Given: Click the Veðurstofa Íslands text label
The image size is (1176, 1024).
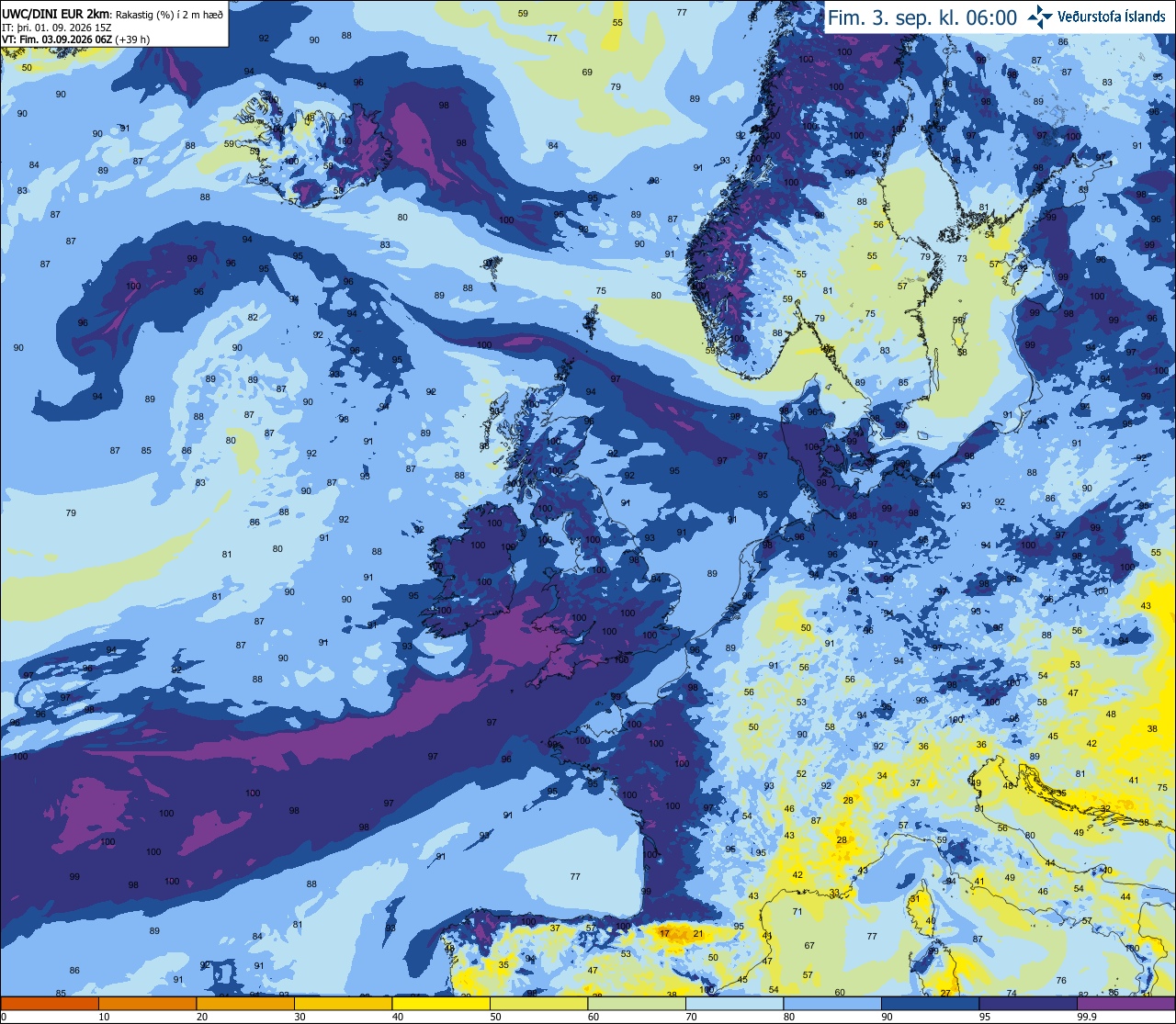Looking at the screenshot, I should [1111, 17].
